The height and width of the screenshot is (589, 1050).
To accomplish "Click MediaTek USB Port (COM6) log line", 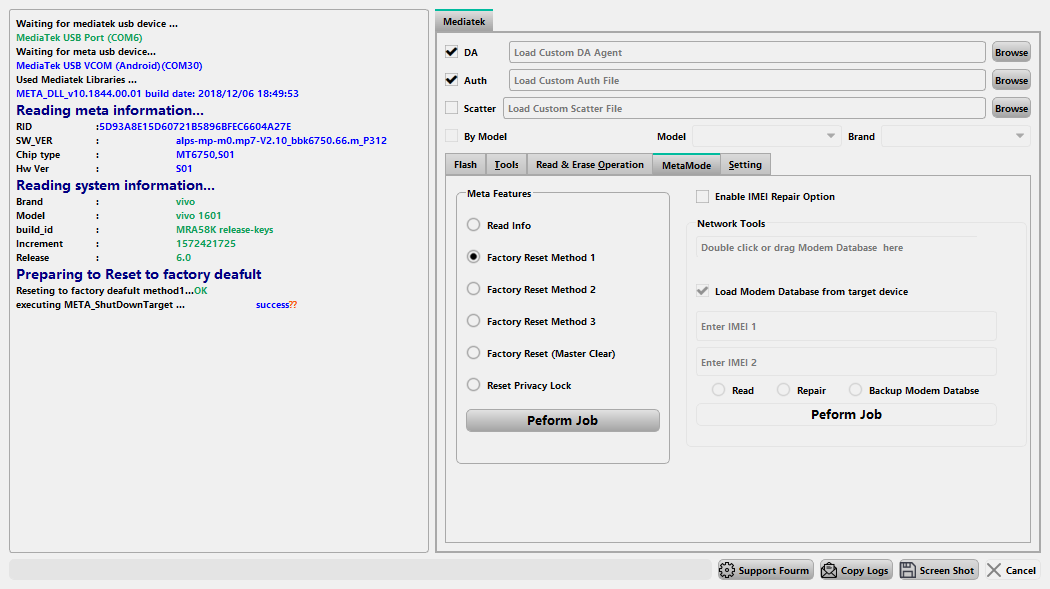I will [x=79, y=37].
